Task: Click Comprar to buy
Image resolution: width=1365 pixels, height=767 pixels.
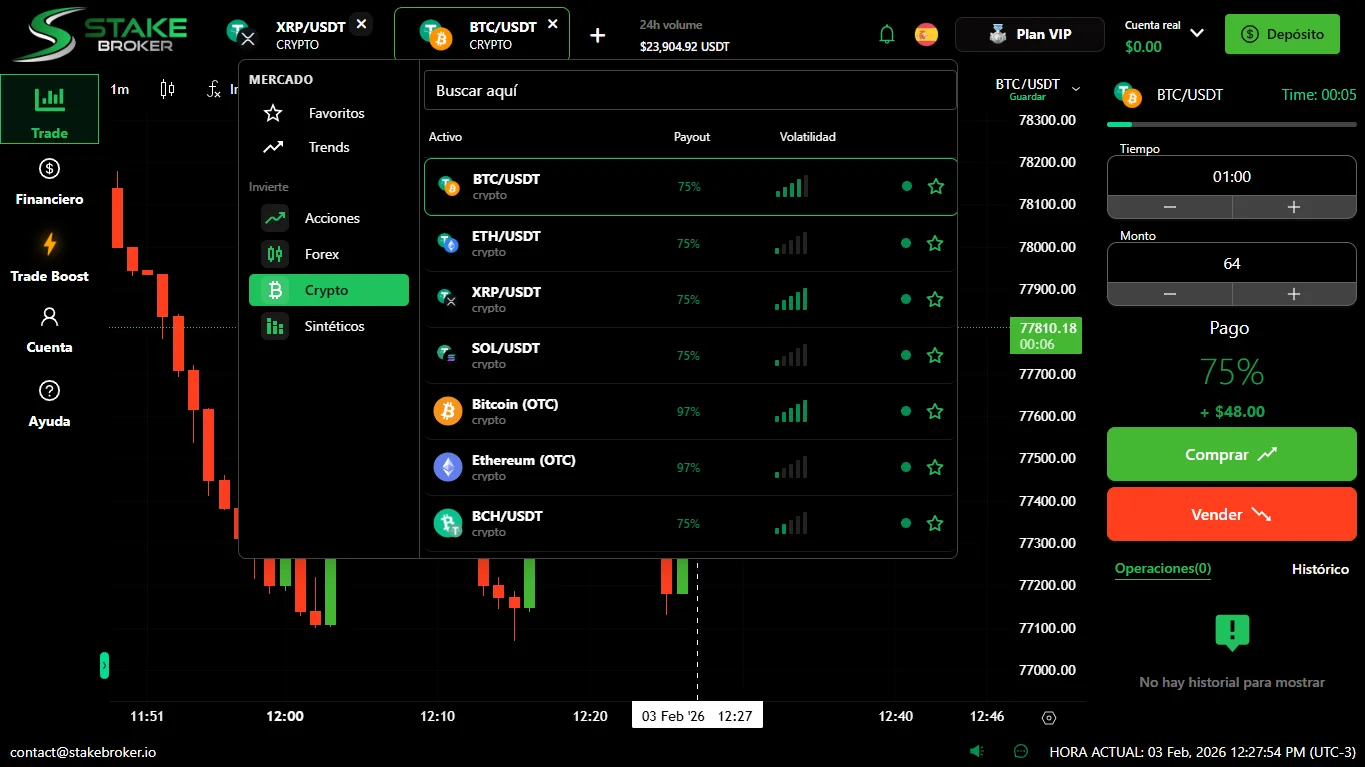Action: (x=1232, y=454)
